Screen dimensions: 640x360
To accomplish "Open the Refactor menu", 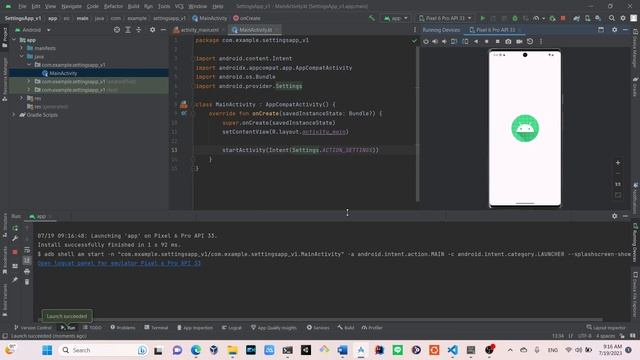I will (113, 6).
